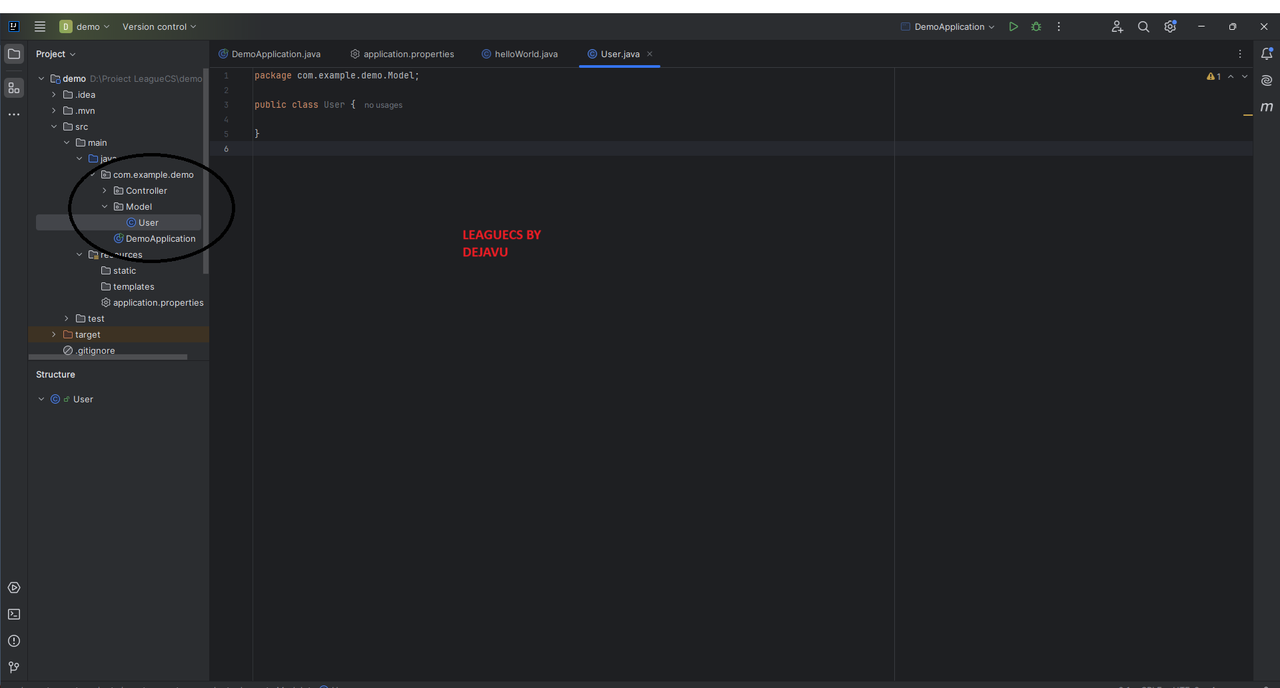Switch to DemoApplication.java tab
The width and height of the screenshot is (1280, 688).
click(269, 54)
